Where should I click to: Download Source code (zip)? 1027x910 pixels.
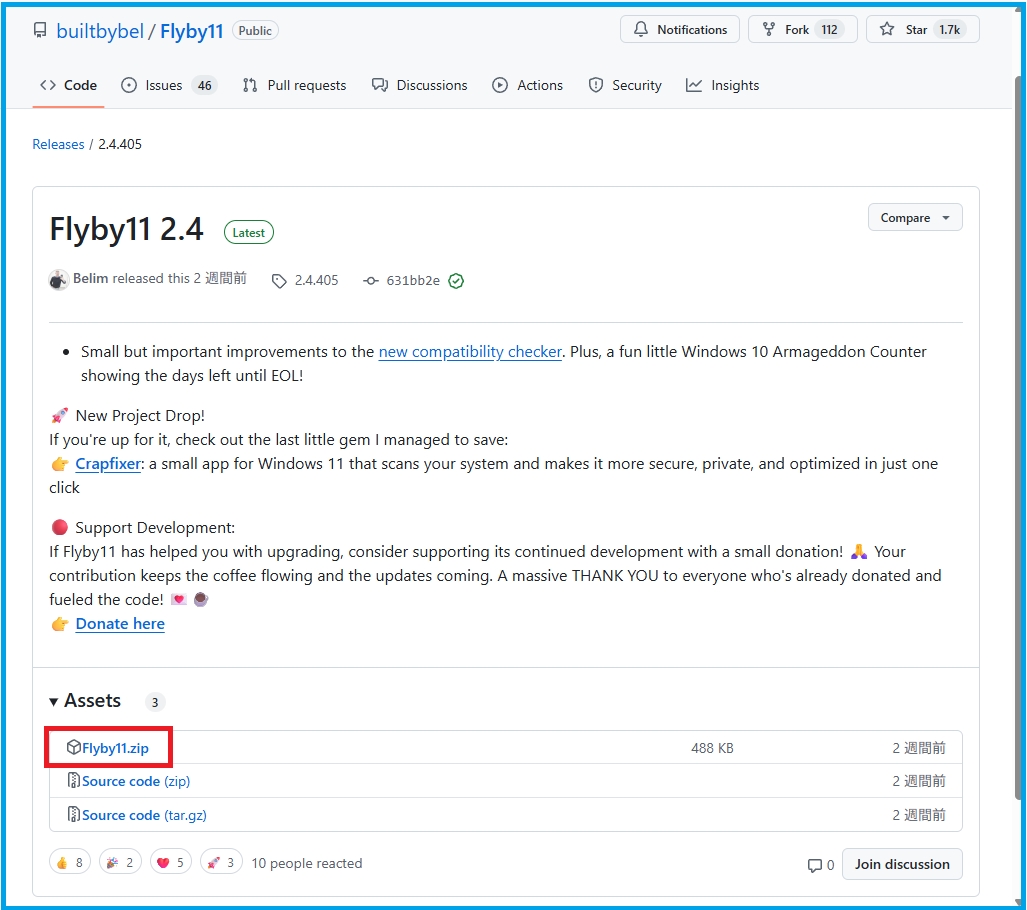point(136,781)
